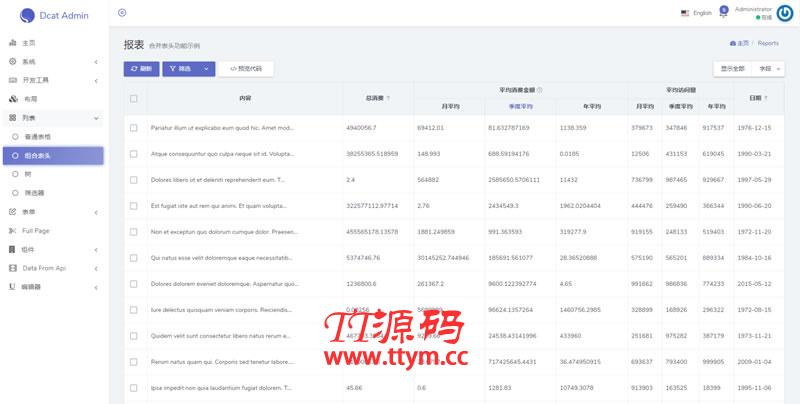Click the cell value 30145252.744946

point(443,258)
